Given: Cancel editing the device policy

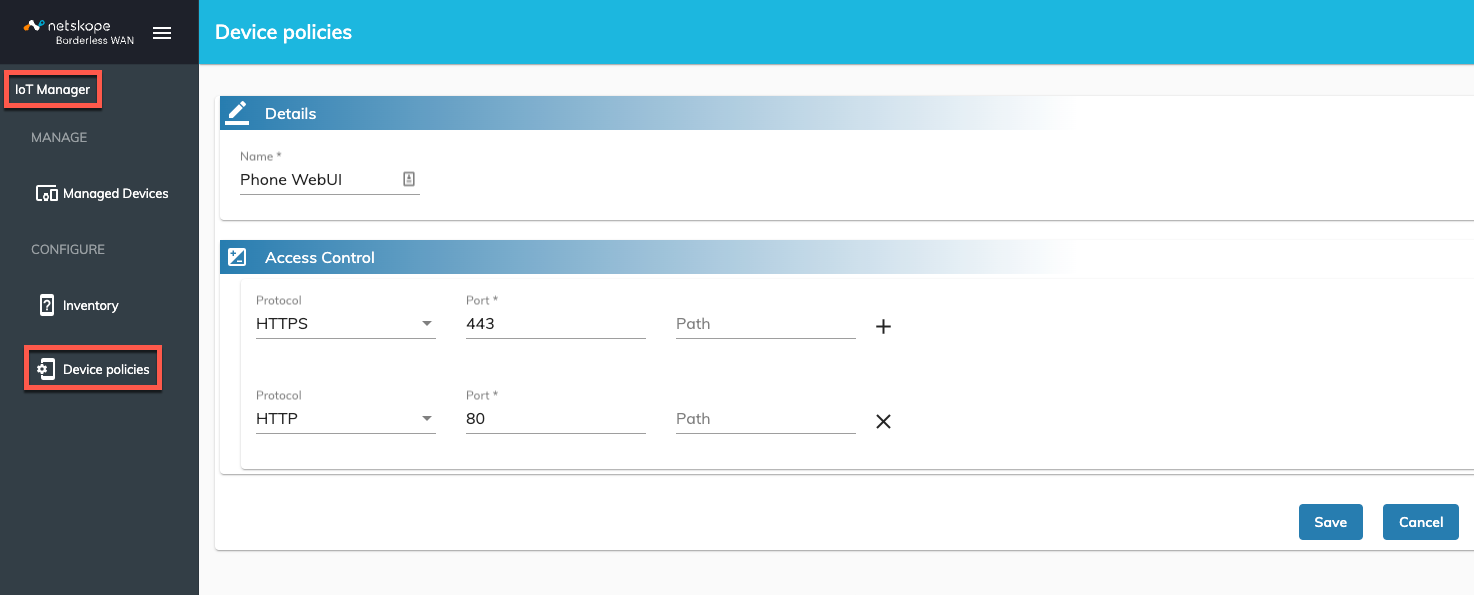Looking at the screenshot, I should [x=1421, y=522].
